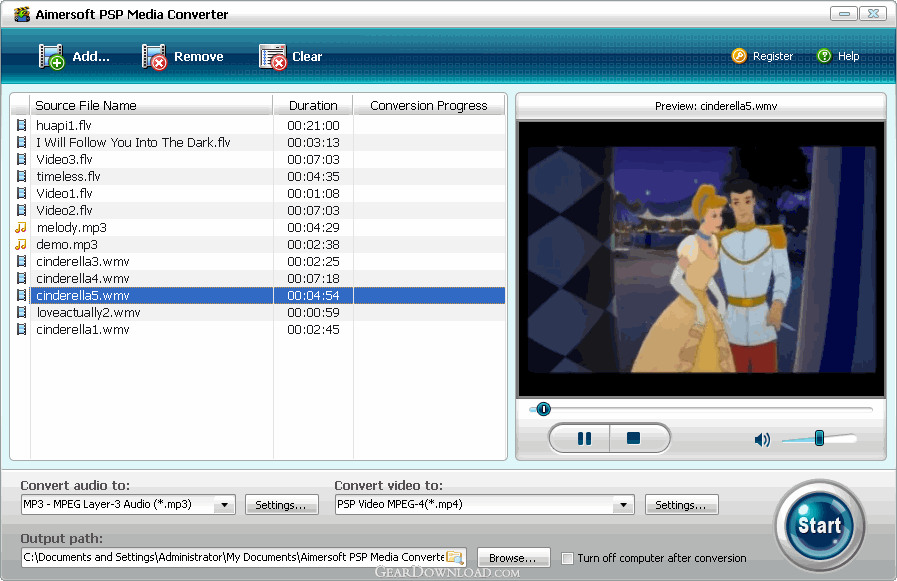Viewport: 897px width, 581px height.
Task: Click music note icon beside demo.mp3
Action: pyautogui.click(x=21, y=245)
